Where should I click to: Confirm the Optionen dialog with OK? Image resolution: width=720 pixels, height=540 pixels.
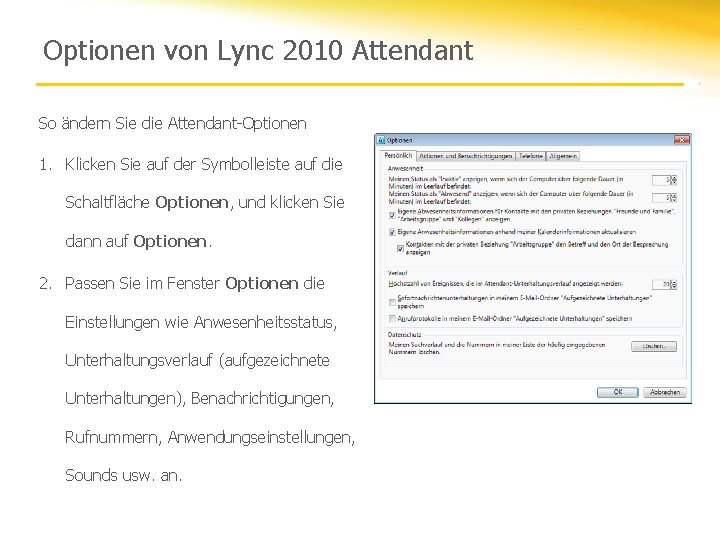coord(618,392)
